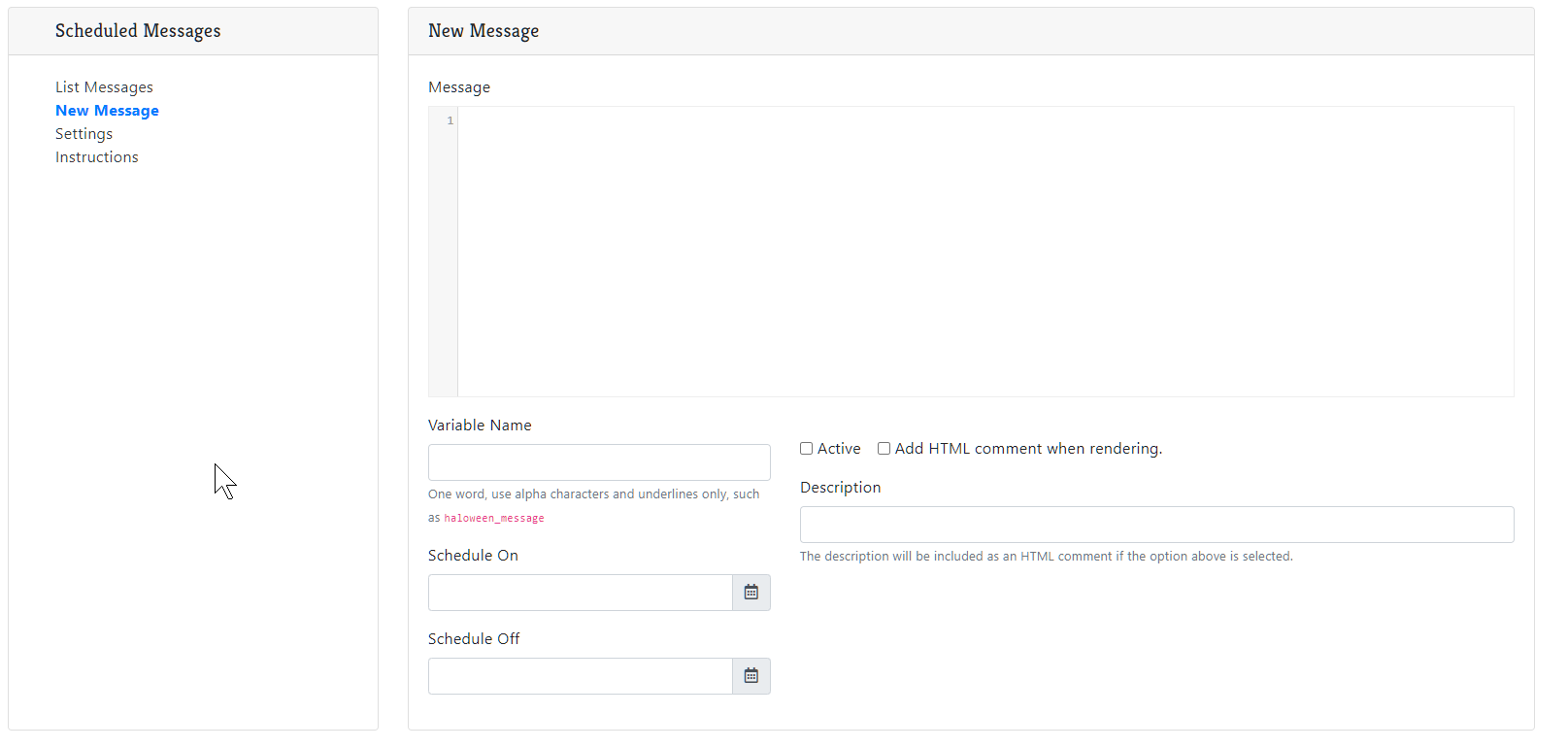The image size is (1568, 749).
Task: Click the Description input box
Action: [x=1156, y=525]
